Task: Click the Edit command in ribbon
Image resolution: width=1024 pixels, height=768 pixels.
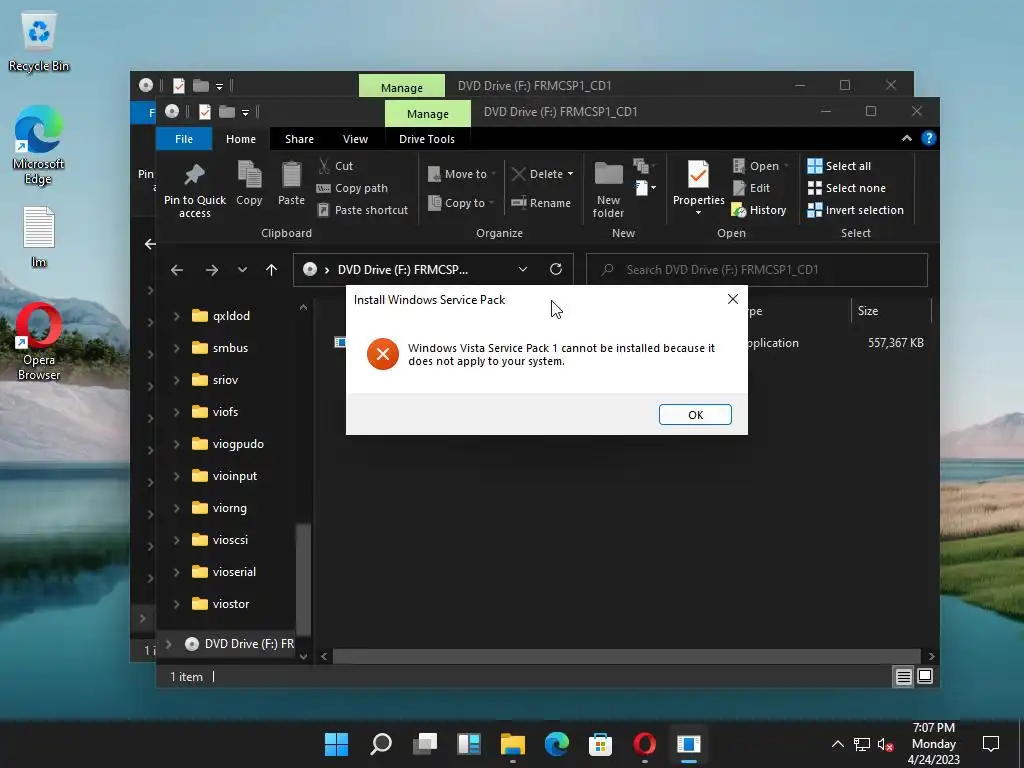Action: pyautogui.click(x=751, y=188)
